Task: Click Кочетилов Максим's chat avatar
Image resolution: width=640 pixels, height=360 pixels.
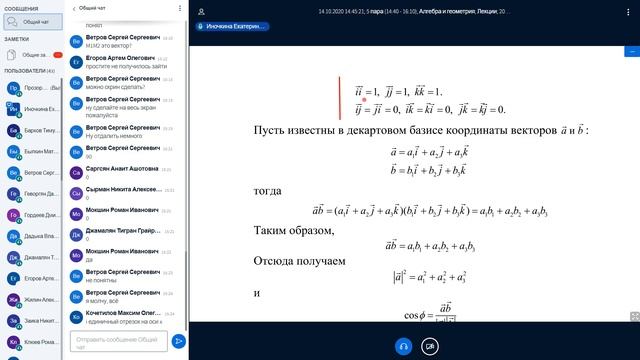Action: coord(76,317)
